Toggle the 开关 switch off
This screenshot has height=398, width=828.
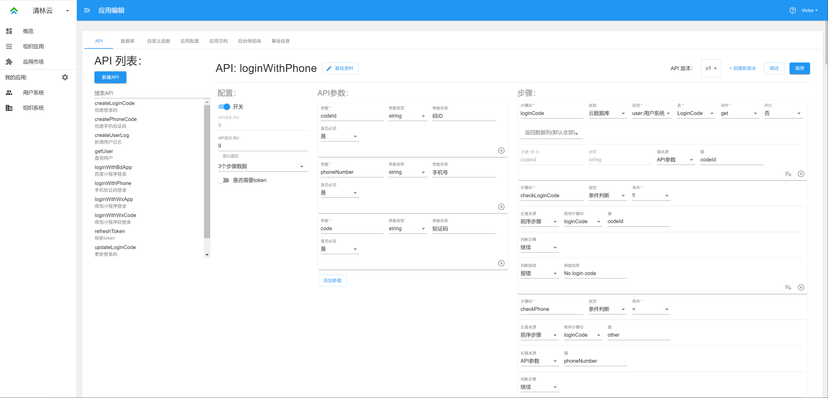[x=224, y=107]
